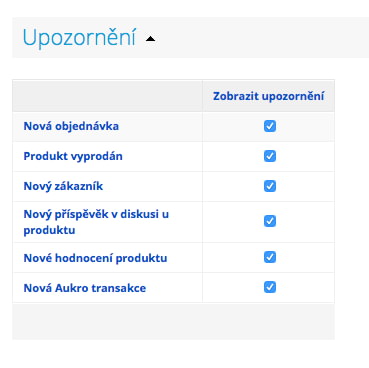Uncheck the Nová objednávka notification checkbox
This screenshot has height=368, width=369.
click(270, 126)
